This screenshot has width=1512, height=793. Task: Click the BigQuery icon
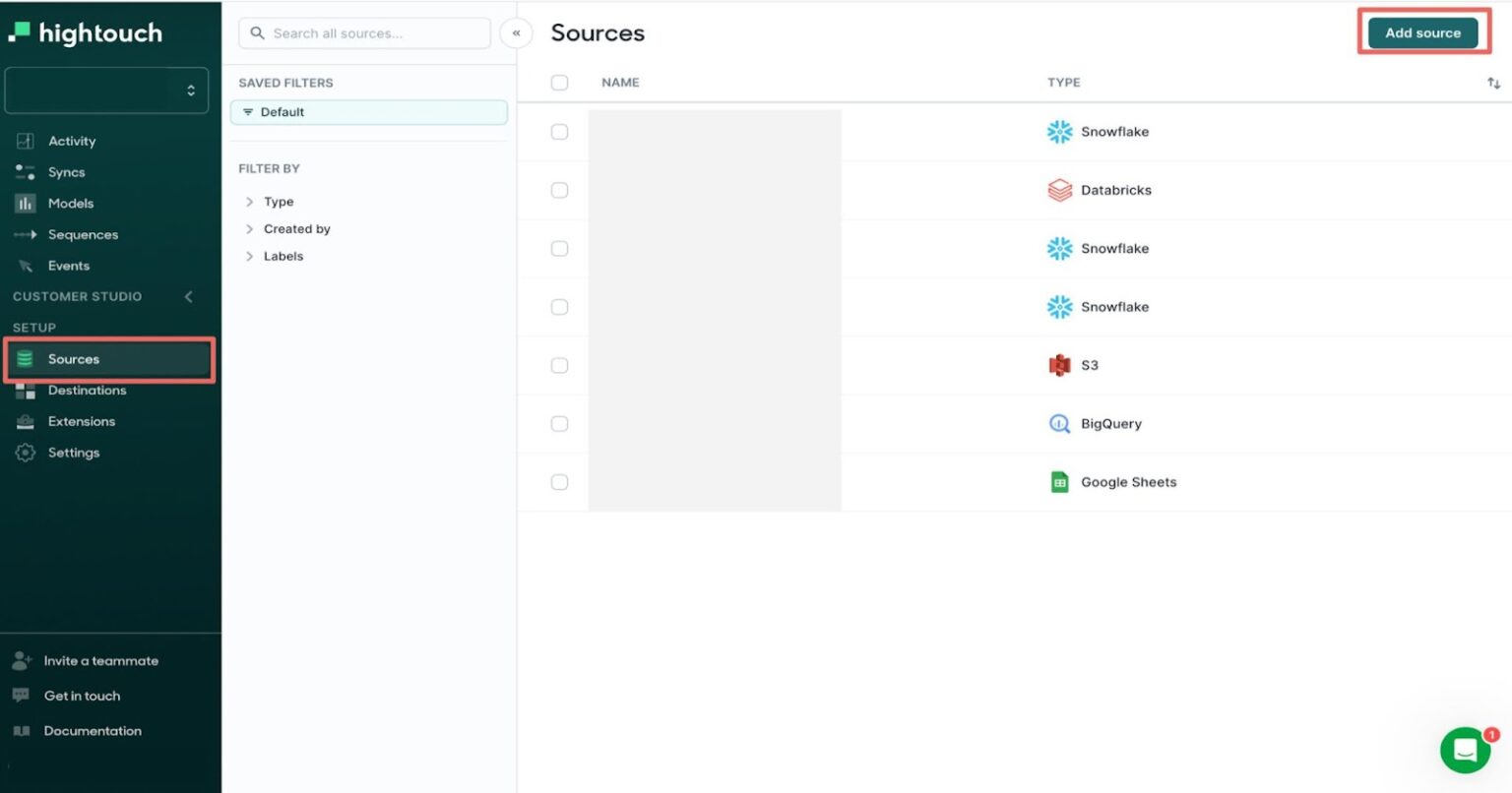pos(1059,423)
